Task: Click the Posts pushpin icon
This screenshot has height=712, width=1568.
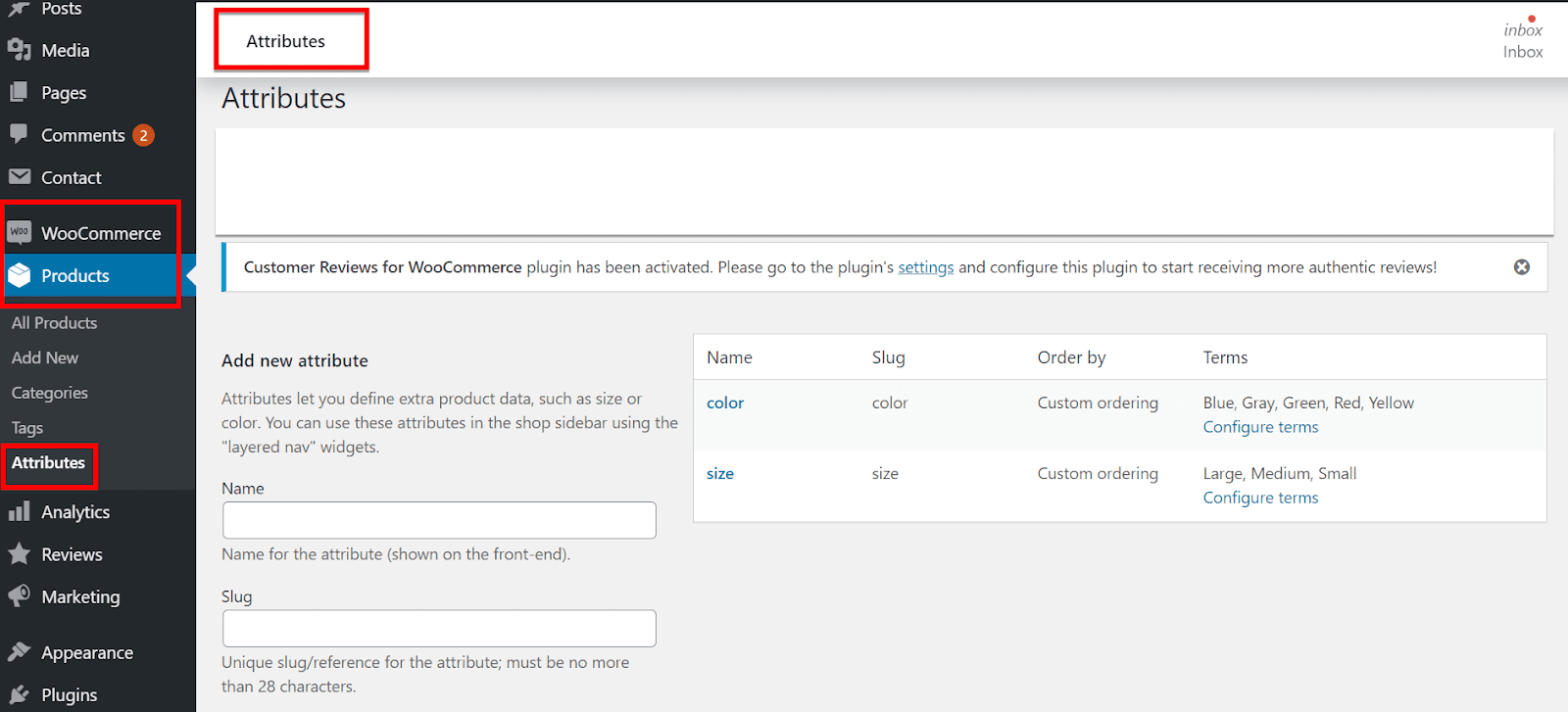Action: click(x=19, y=8)
